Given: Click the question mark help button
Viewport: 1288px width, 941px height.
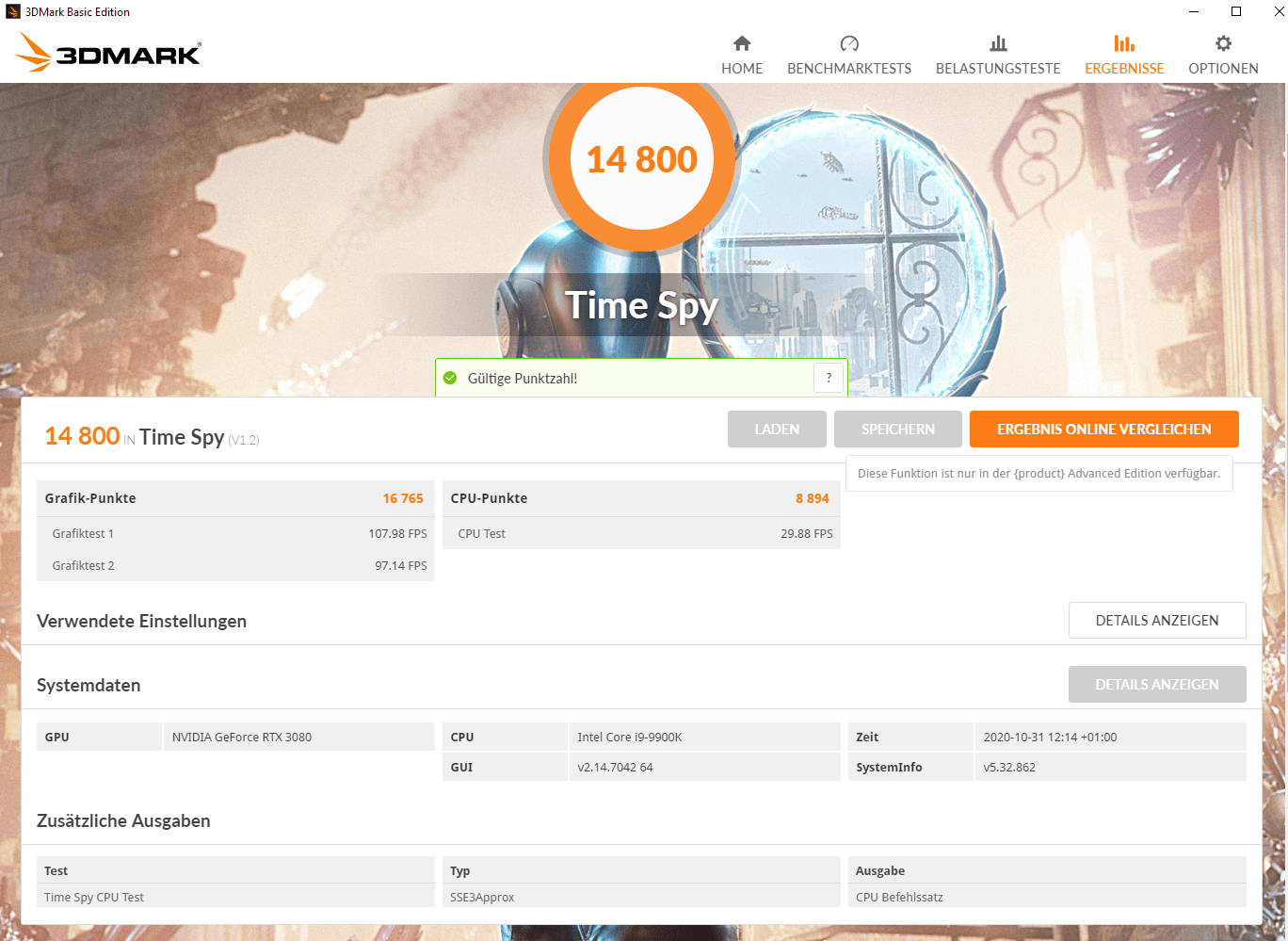Looking at the screenshot, I should pyautogui.click(x=829, y=378).
